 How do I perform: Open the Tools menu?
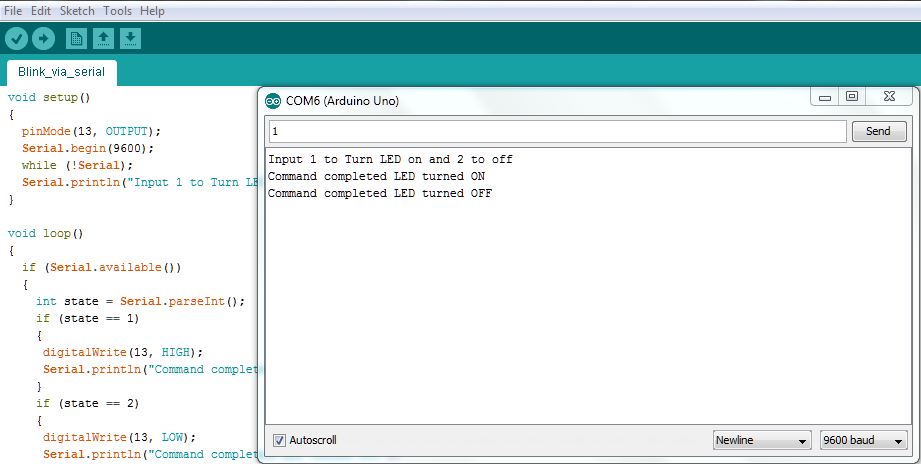coord(117,11)
